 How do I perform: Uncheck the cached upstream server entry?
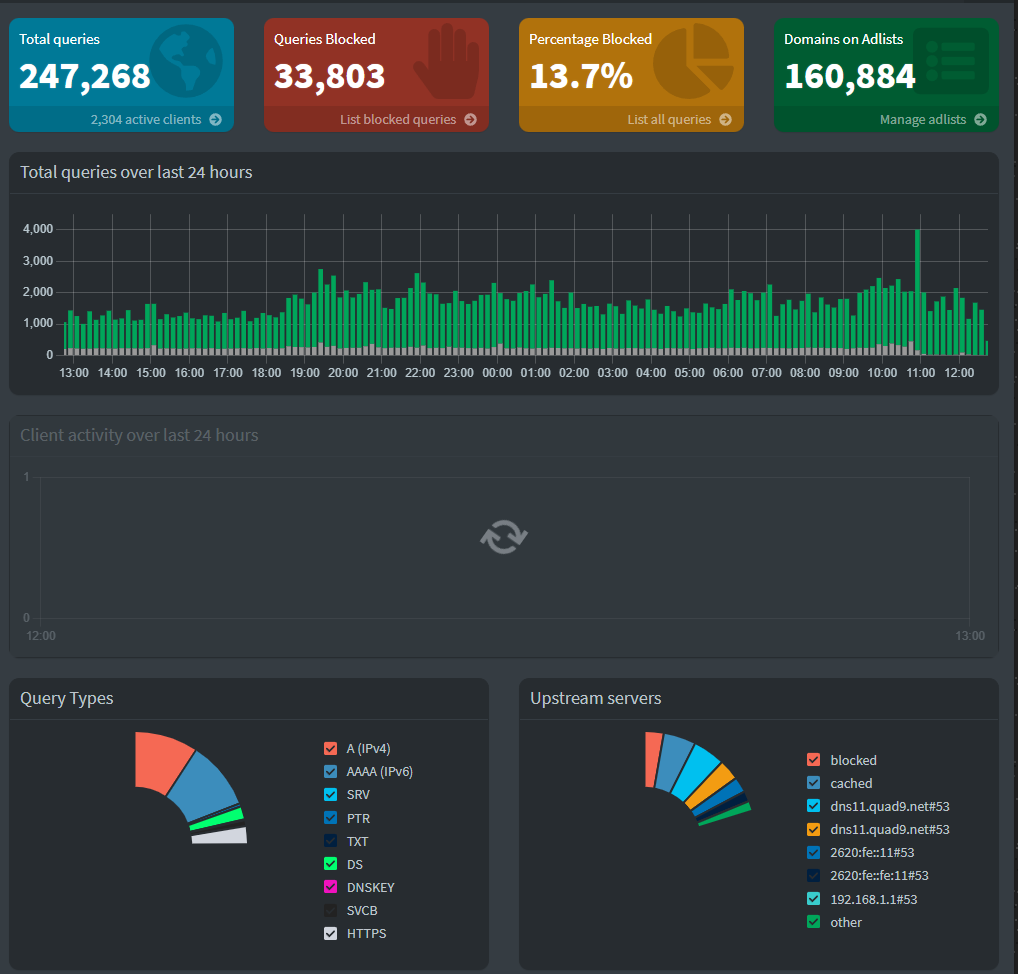(x=812, y=783)
